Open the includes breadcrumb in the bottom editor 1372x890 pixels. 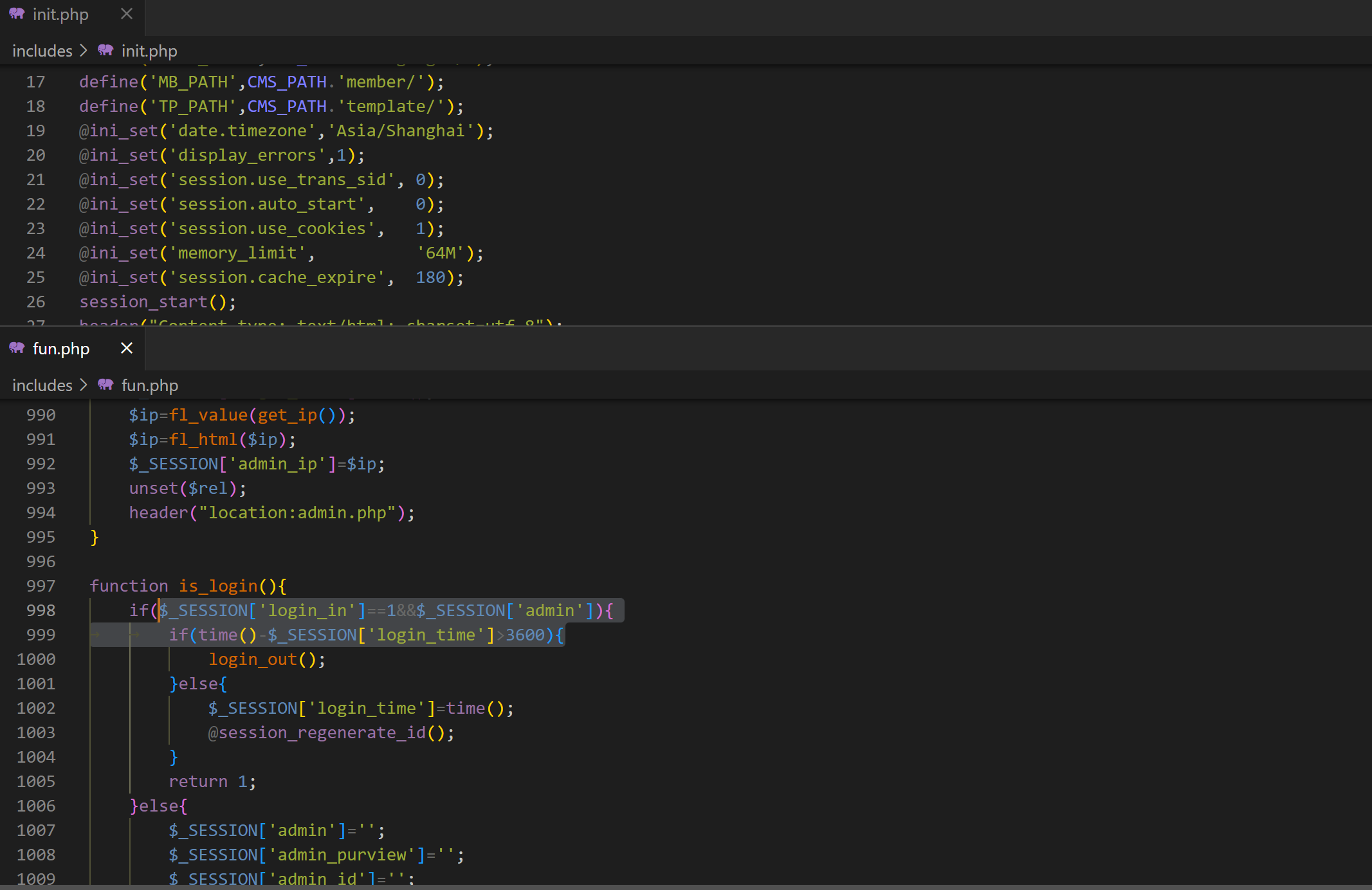point(42,385)
